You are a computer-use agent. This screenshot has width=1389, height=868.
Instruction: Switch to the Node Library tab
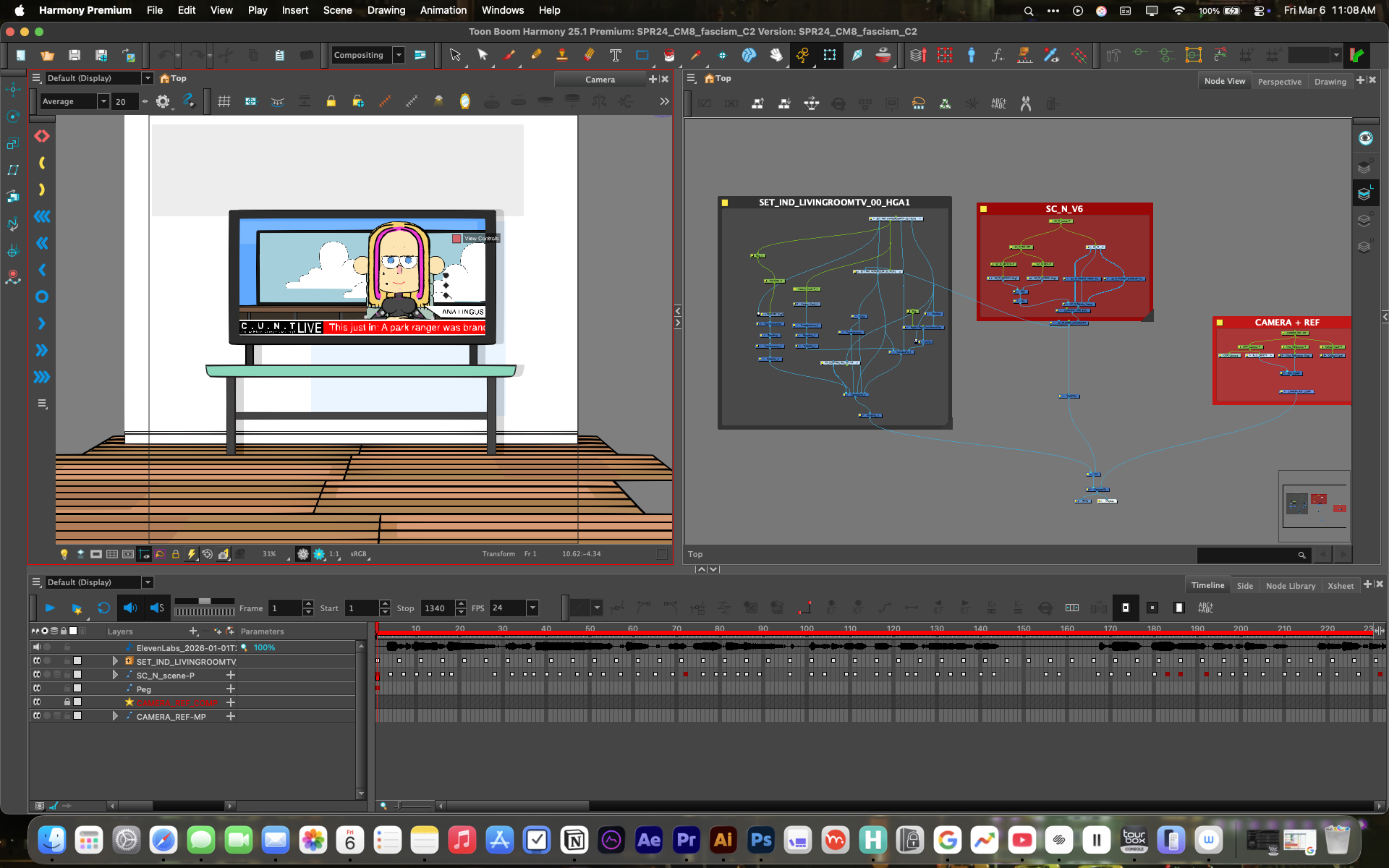(x=1290, y=586)
